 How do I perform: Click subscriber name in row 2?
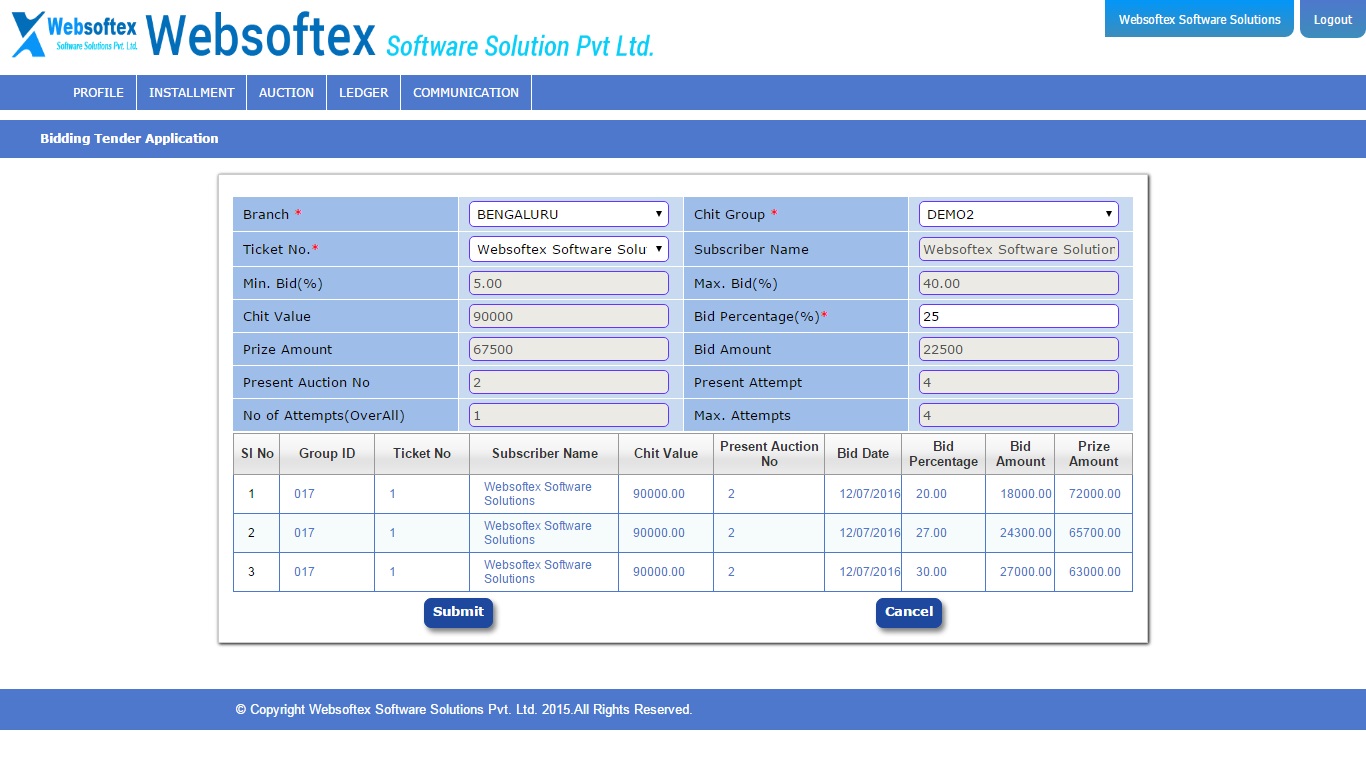[x=538, y=533]
